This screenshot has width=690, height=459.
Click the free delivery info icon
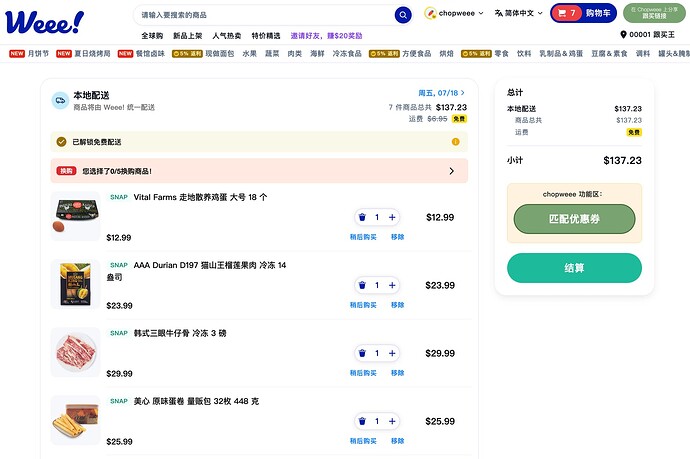click(x=455, y=142)
